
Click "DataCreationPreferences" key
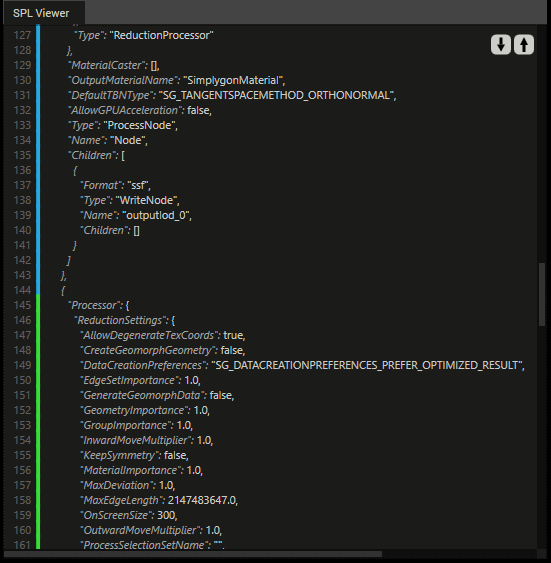click(x=144, y=366)
